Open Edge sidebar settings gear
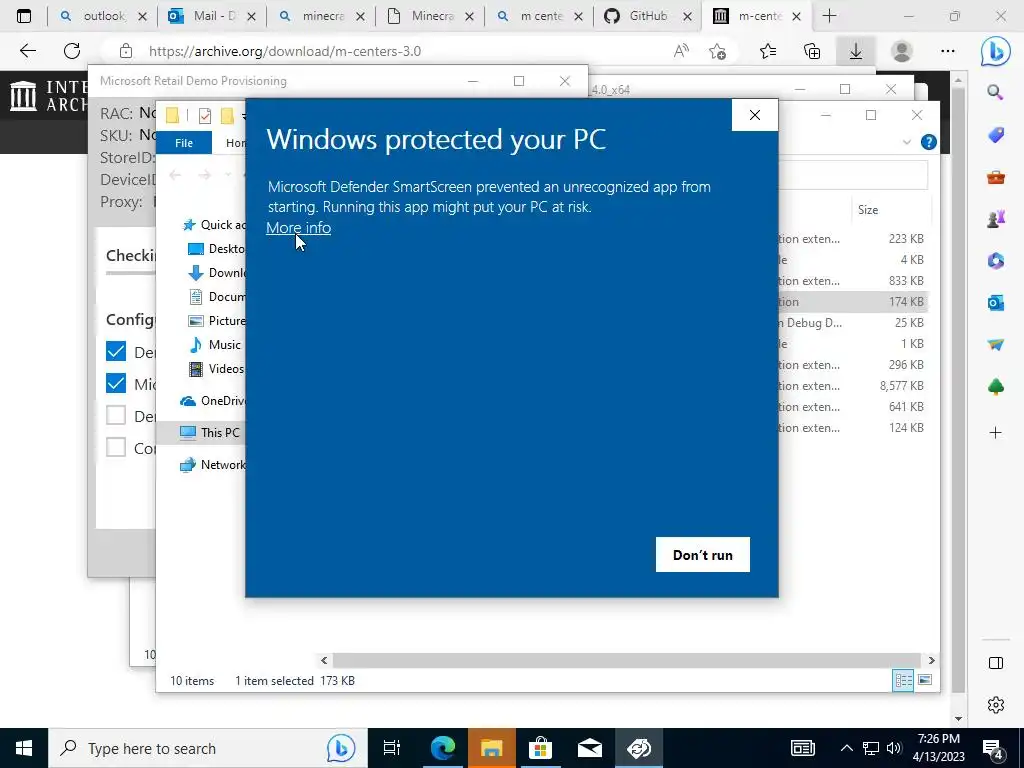The height and width of the screenshot is (768, 1024). coord(995,705)
